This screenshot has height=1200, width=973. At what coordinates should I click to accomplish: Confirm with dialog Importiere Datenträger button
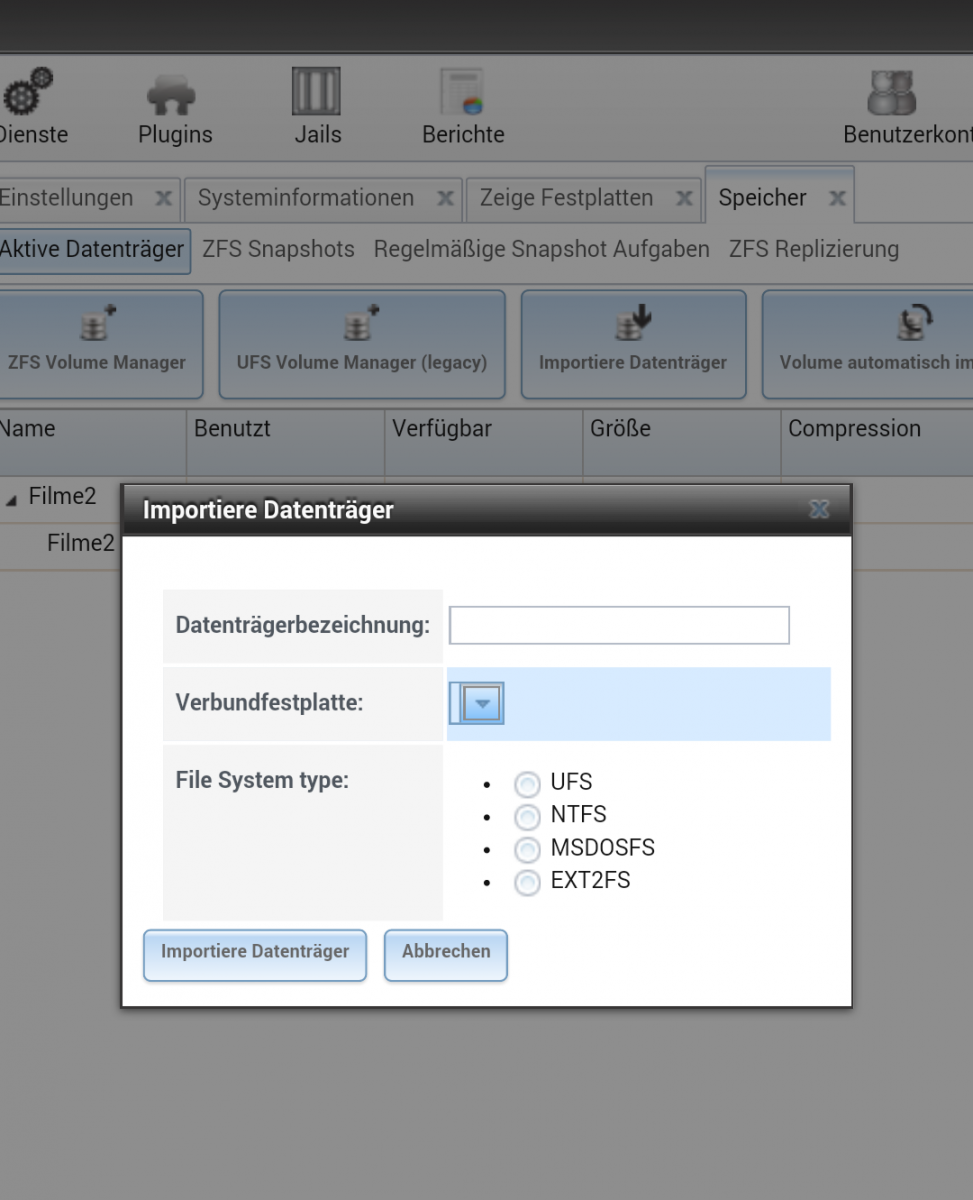(255, 955)
